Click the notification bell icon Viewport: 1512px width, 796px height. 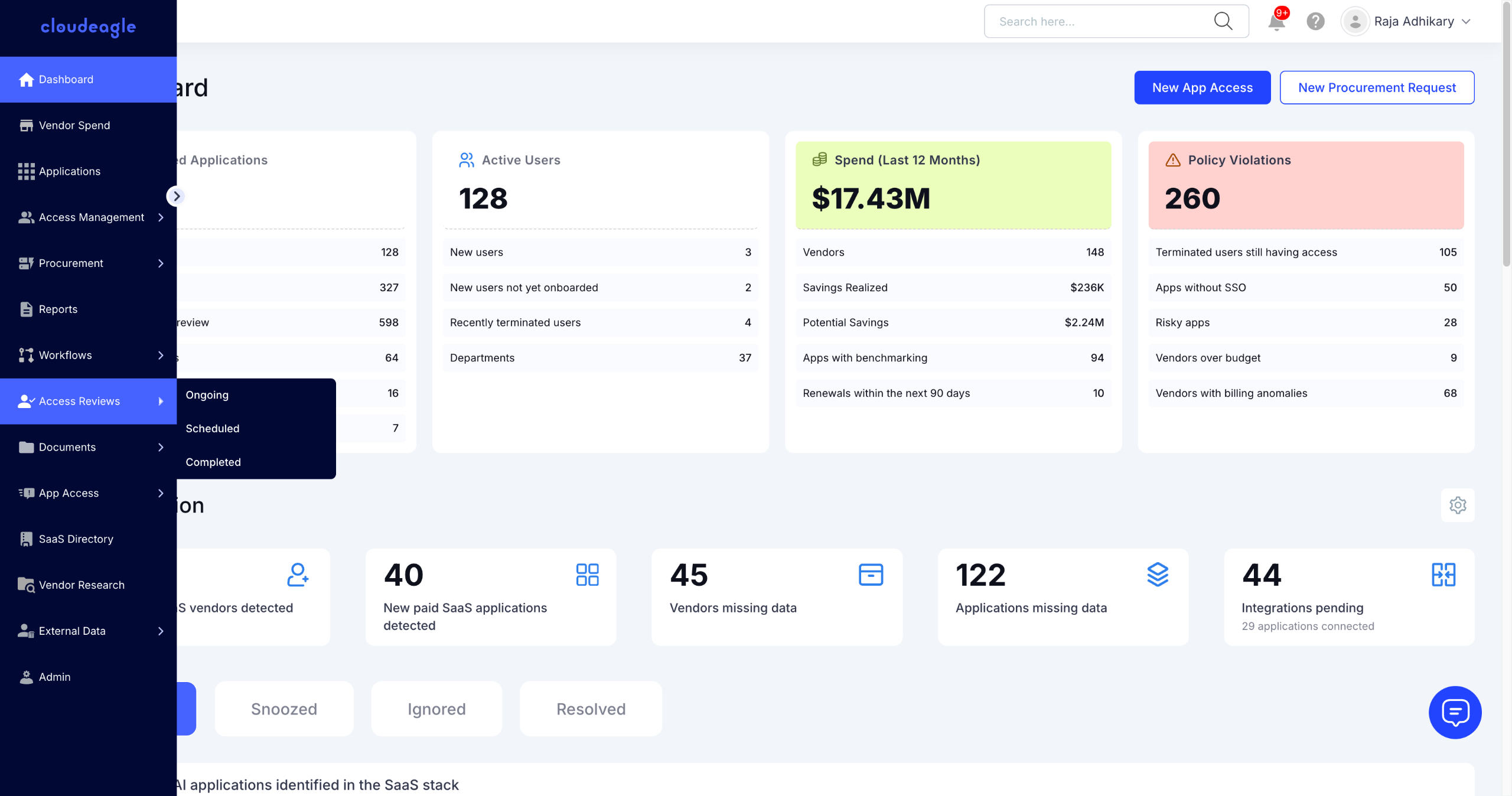pos(1276,22)
